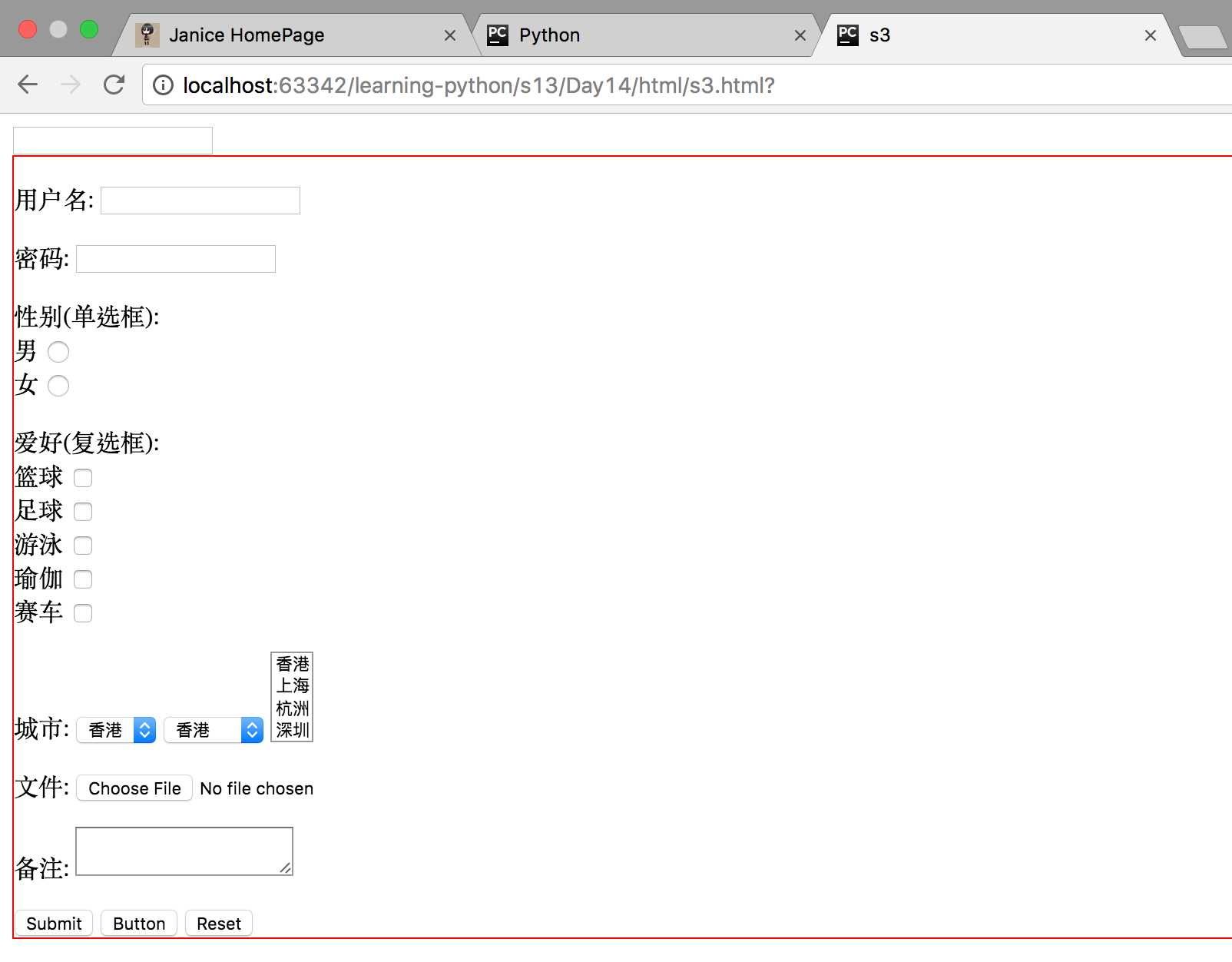Select the 男 radio button
This screenshot has height=962, width=1232.
[58, 352]
